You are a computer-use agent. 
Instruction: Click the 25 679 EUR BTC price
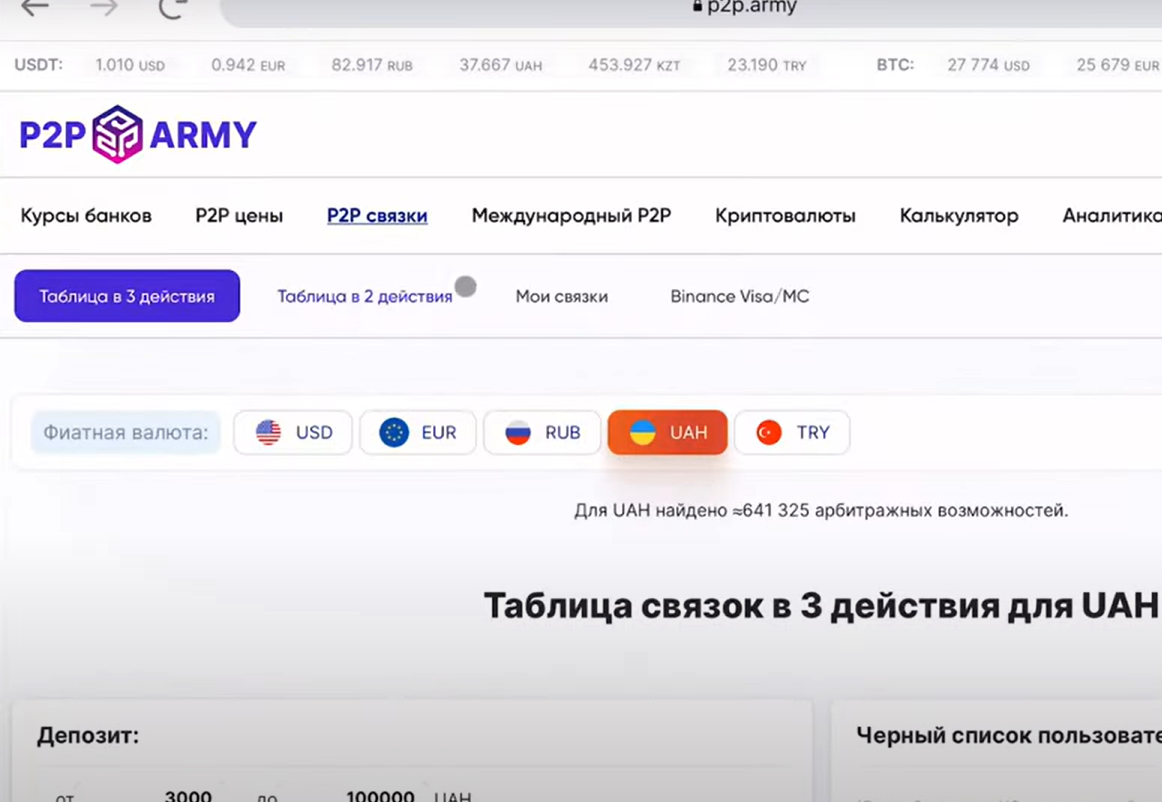[x=1118, y=65]
